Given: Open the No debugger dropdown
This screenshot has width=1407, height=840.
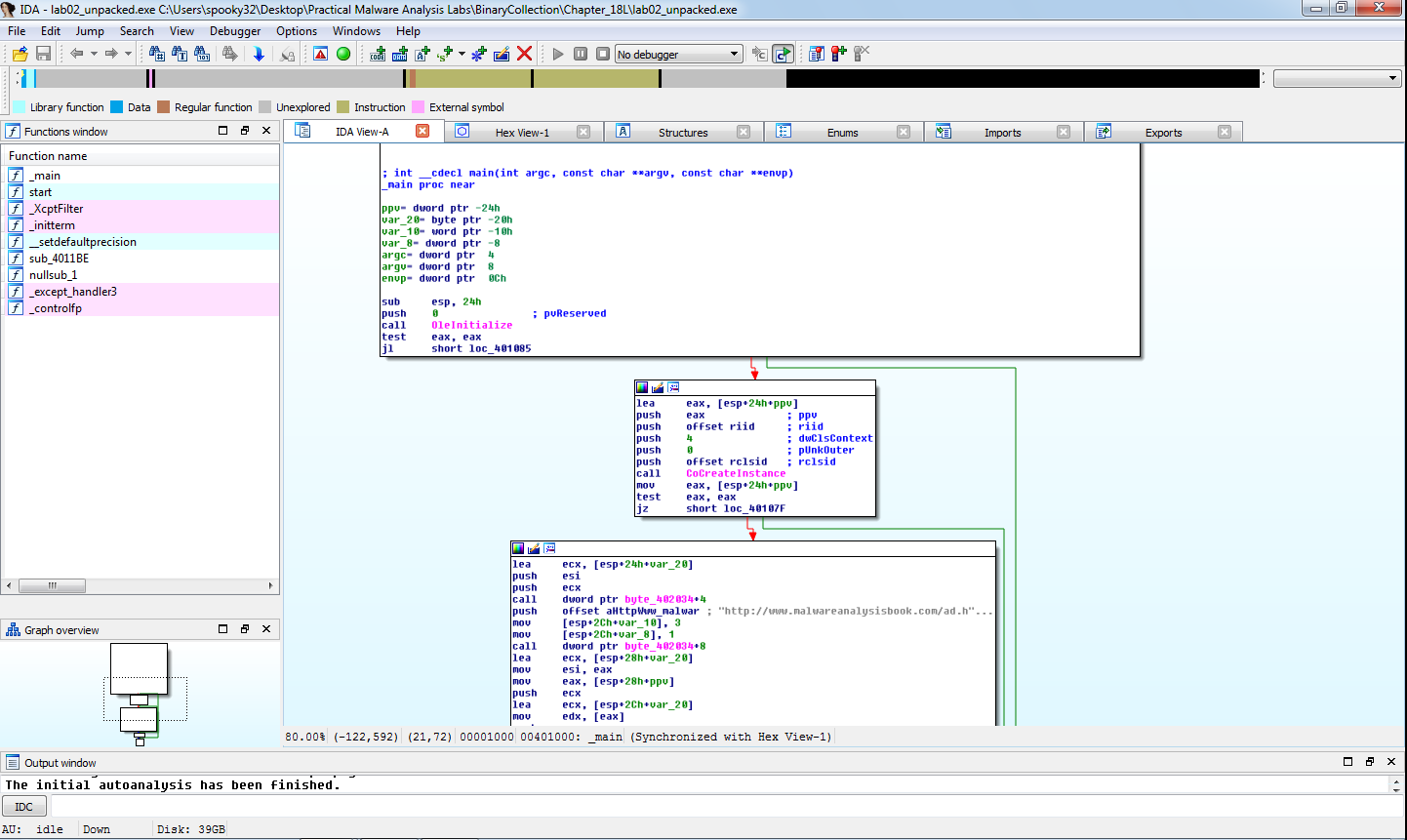Looking at the screenshot, I should click(x=679, y=54).
